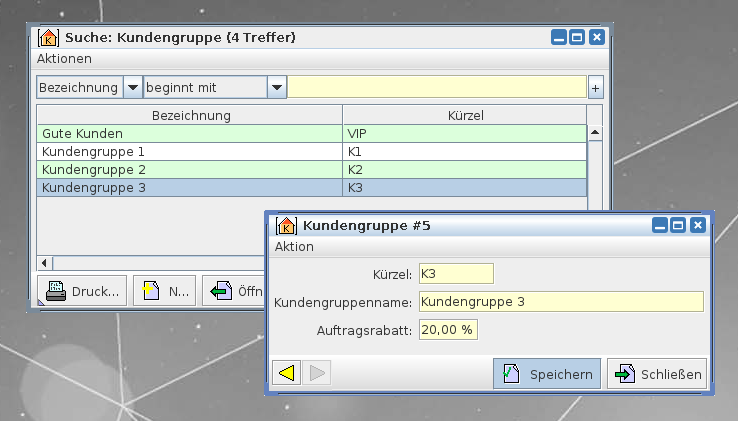Click the Suche window title icon
738x421 pixels.
tap(48, 38)
